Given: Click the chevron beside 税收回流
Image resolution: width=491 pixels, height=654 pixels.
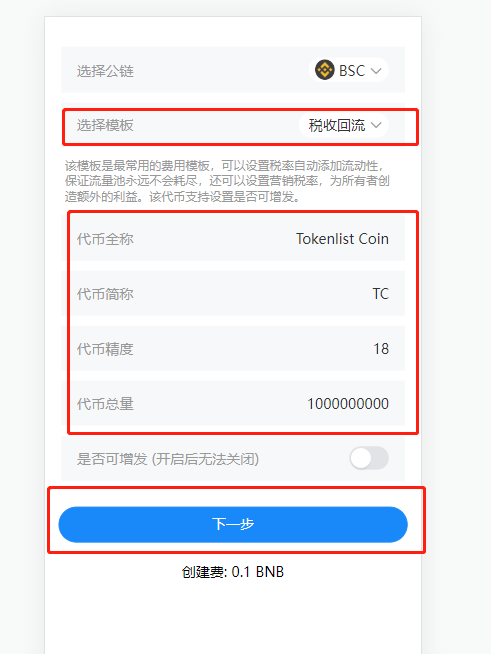Looking at the screenshot, I should (376, 125).
